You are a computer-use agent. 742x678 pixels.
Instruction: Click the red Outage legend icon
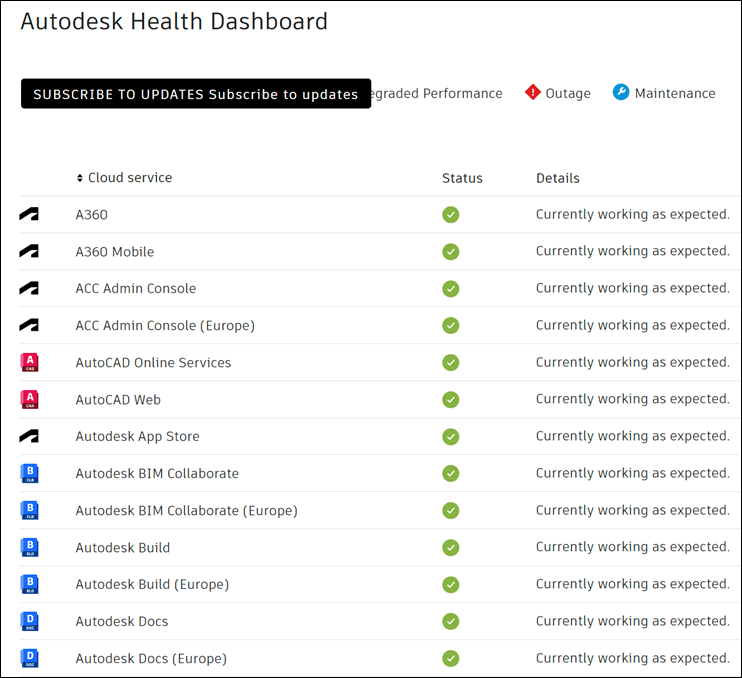(532, 93)
